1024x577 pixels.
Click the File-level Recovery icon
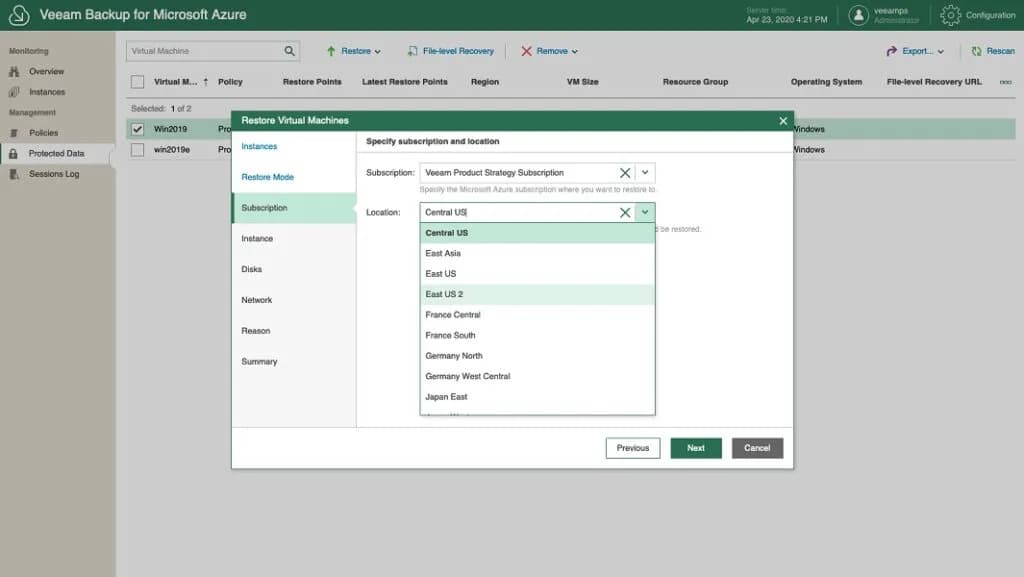pyautogui.click(x=413, y=51)
